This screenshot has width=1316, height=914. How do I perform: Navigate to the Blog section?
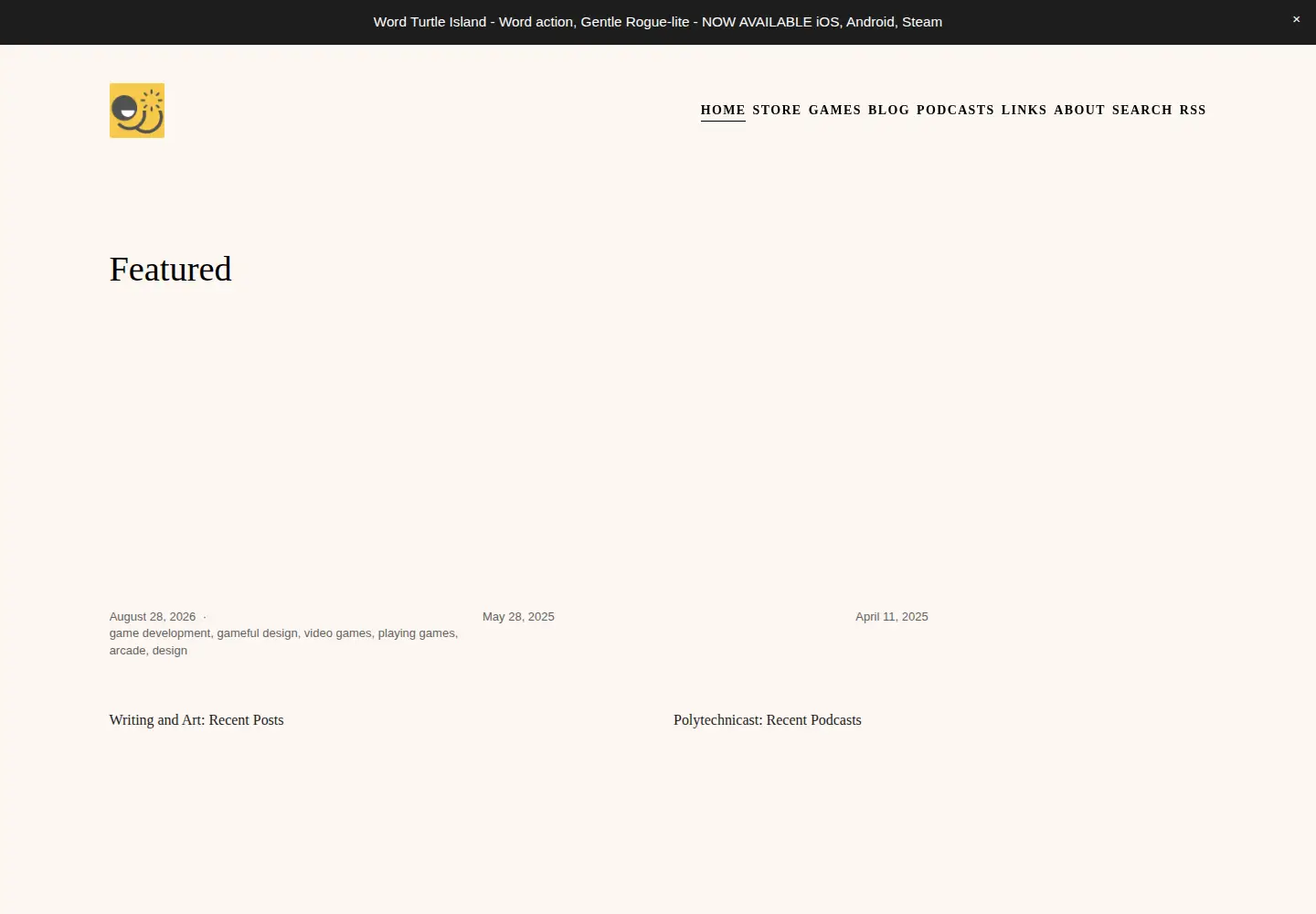click(x=888, y=110)
